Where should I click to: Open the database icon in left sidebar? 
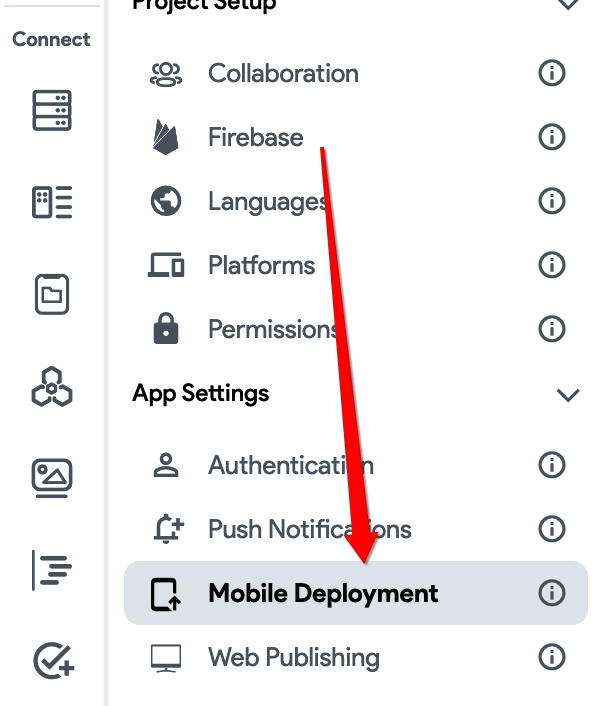[x=52, y=110]
